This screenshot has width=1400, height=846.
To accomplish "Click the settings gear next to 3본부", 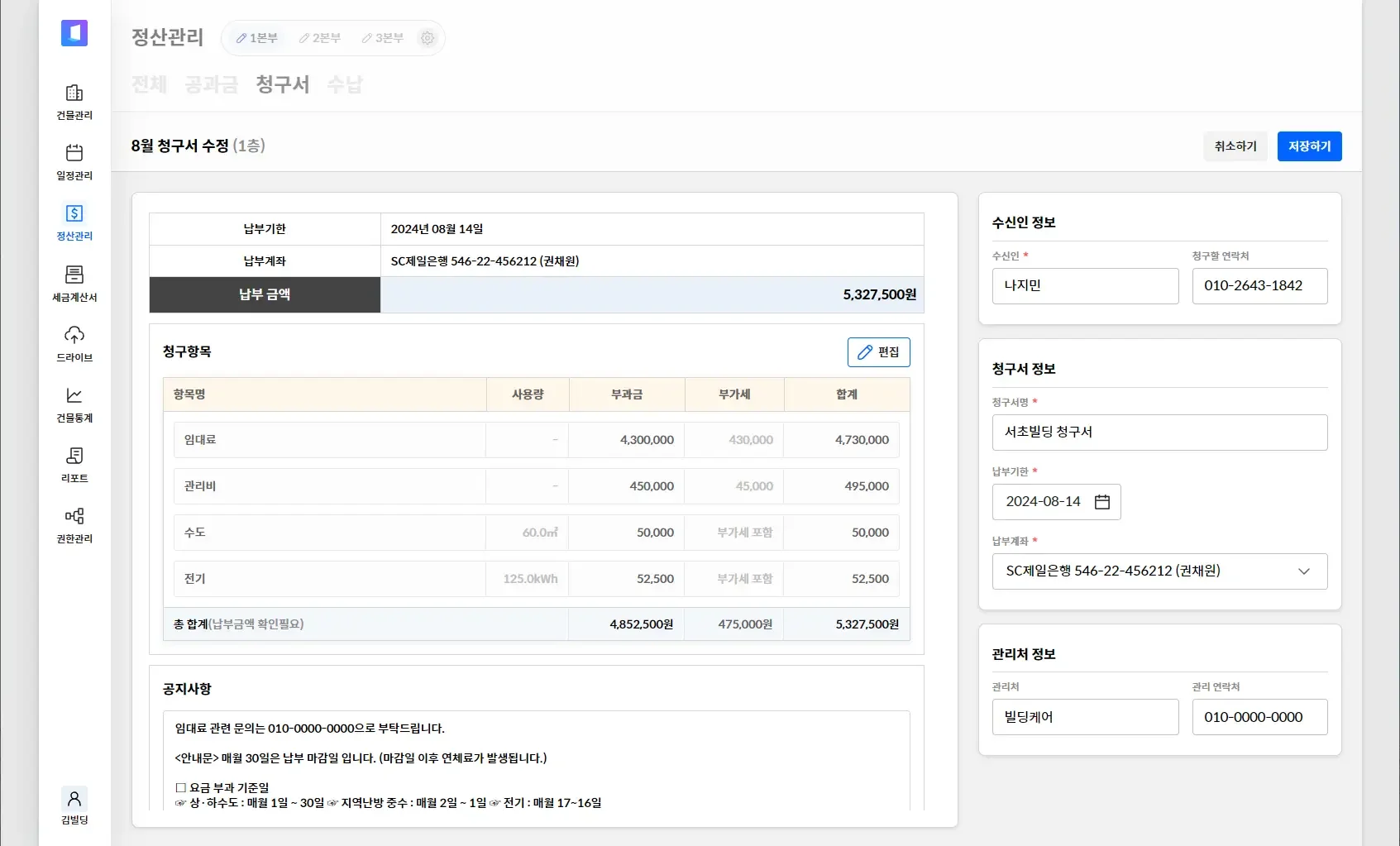I will [x=428, y=38].
